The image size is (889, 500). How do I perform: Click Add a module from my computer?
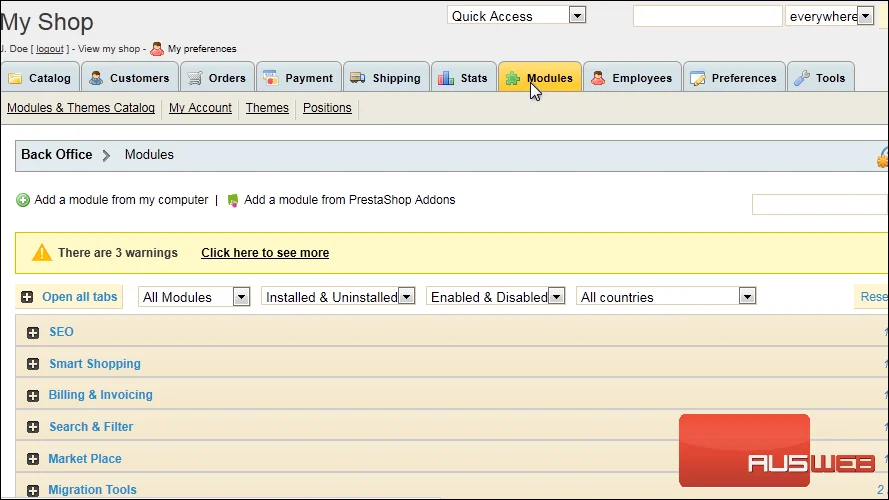coord(121,200)
